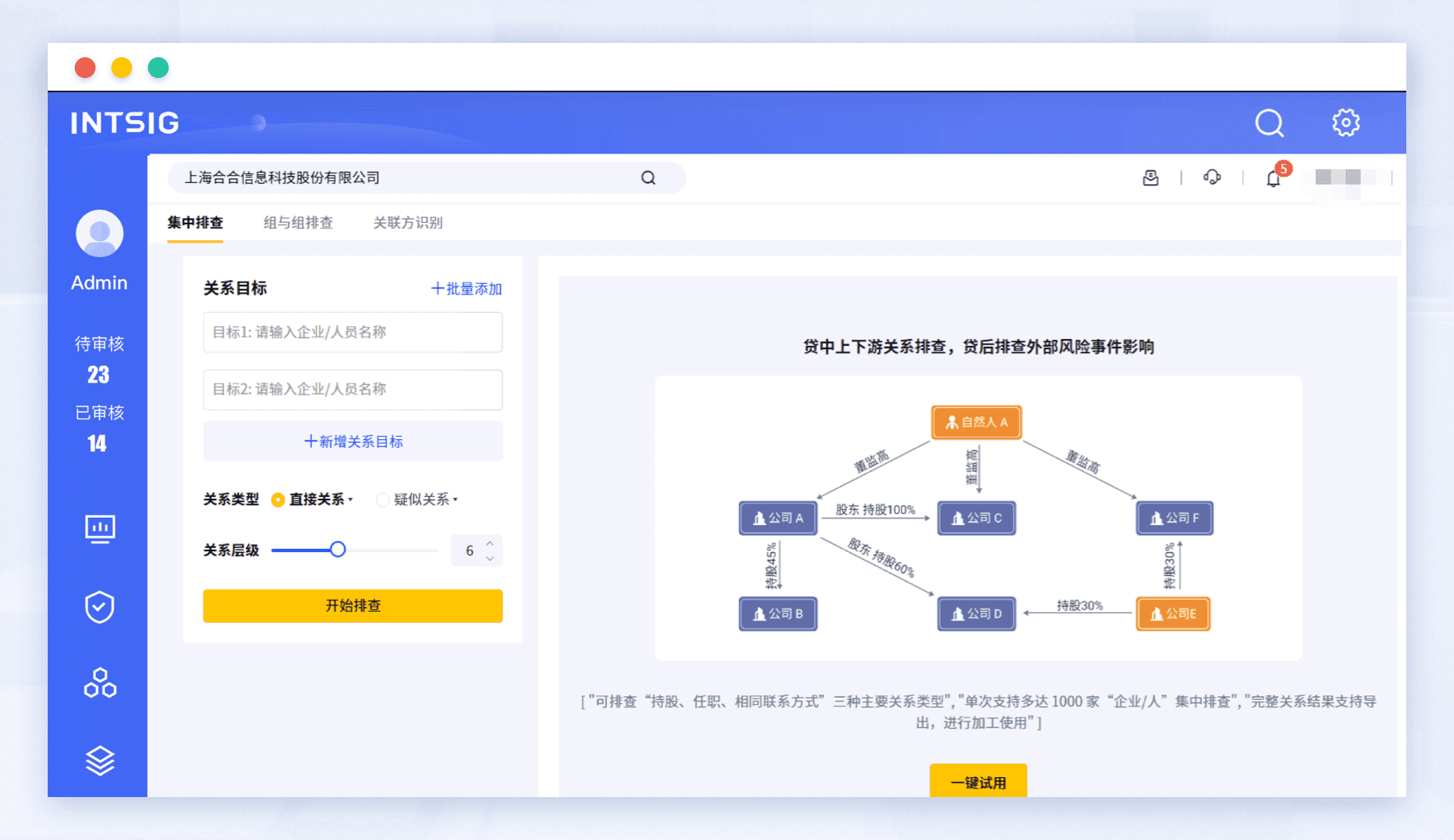Open the customer service headset icon
The width and height of the screenshot is (1454, 840).
tap(1212, 177)
